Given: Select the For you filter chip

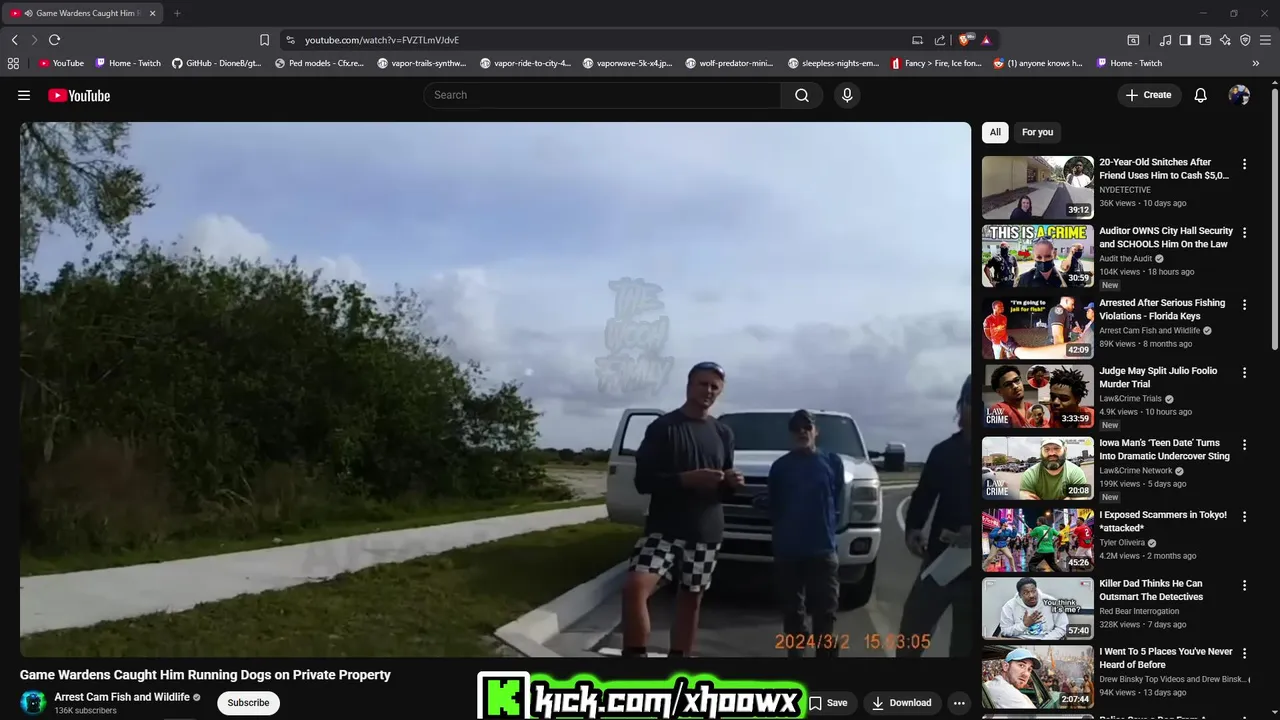Looking at the screenshot, I should 1037,132.
